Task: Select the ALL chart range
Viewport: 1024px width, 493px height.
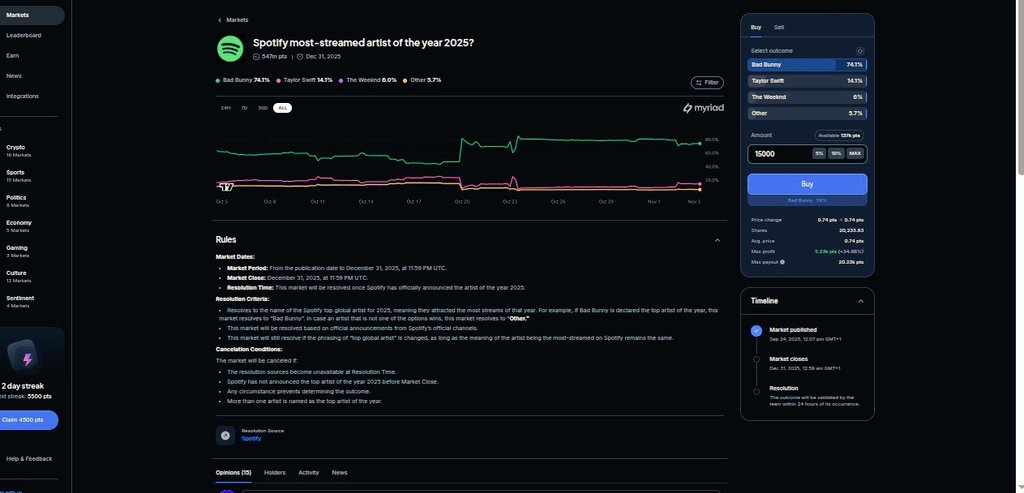Action: pyautogui.click(x=282, y=108)
